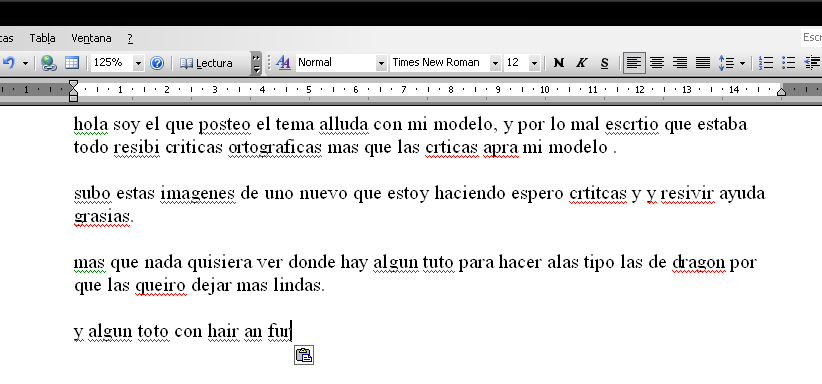
Task: Click the Normal style name box
Action: click(336, 62)
